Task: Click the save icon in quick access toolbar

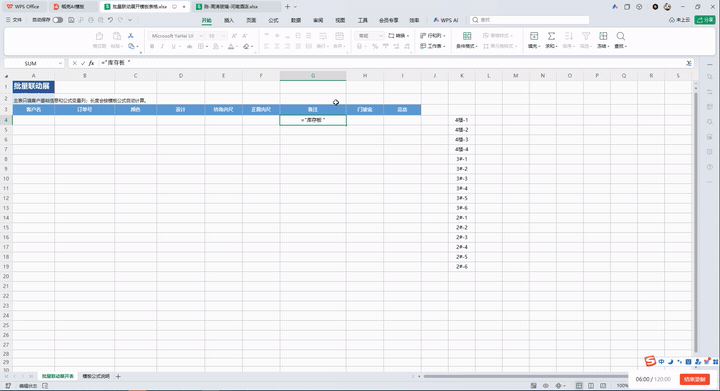Action: (71, 20)
